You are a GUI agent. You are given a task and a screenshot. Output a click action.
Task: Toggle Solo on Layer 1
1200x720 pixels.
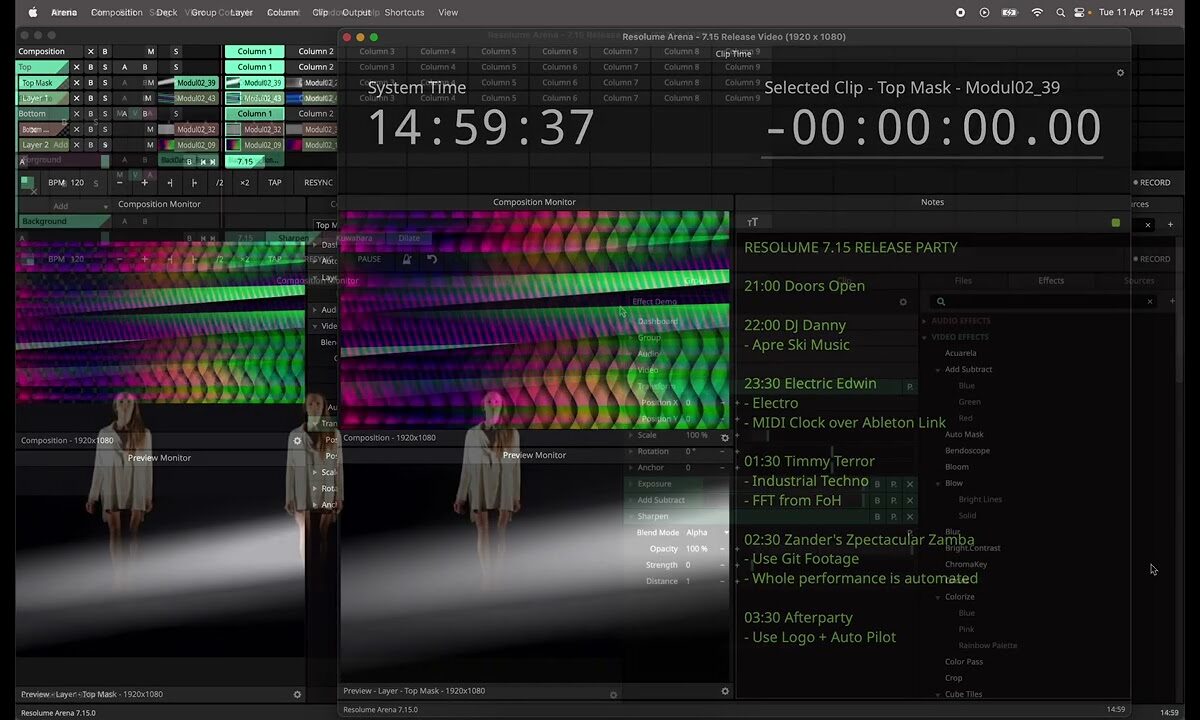[105, 98]
